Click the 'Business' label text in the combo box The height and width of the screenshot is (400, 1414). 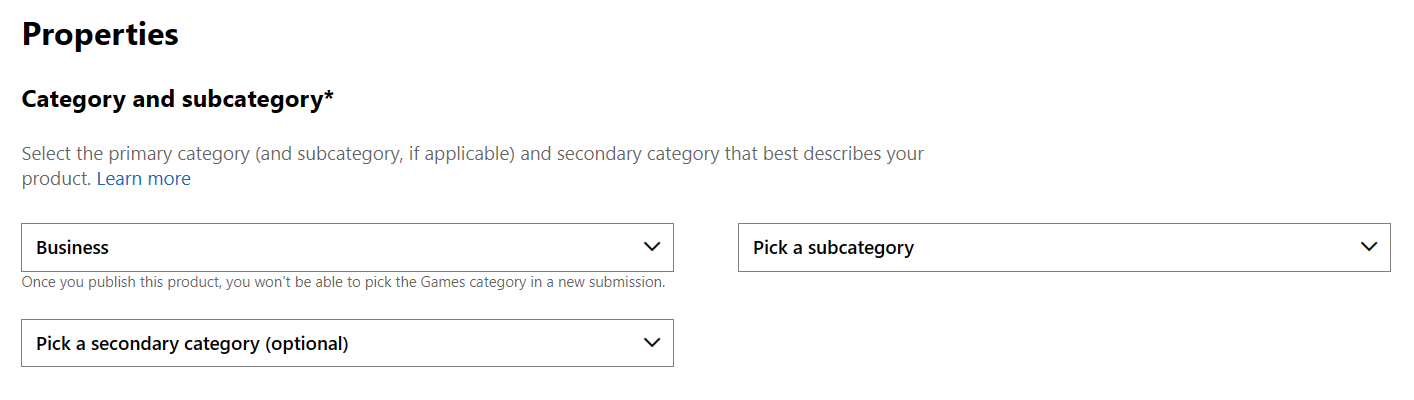[72, 247]
